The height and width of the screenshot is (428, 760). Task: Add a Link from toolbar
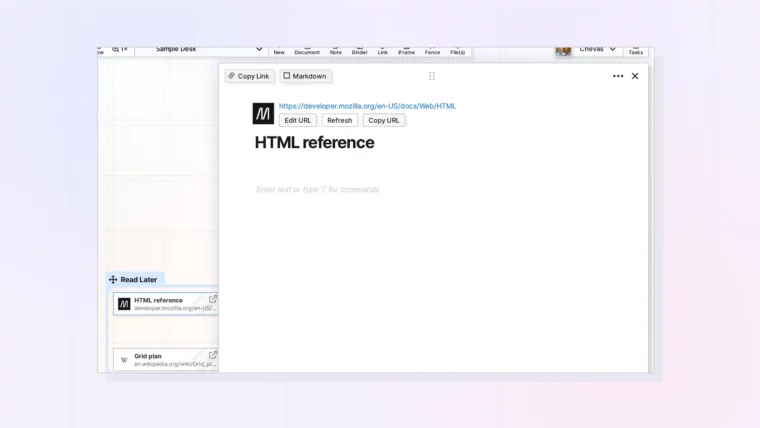[x=383, y=50]
